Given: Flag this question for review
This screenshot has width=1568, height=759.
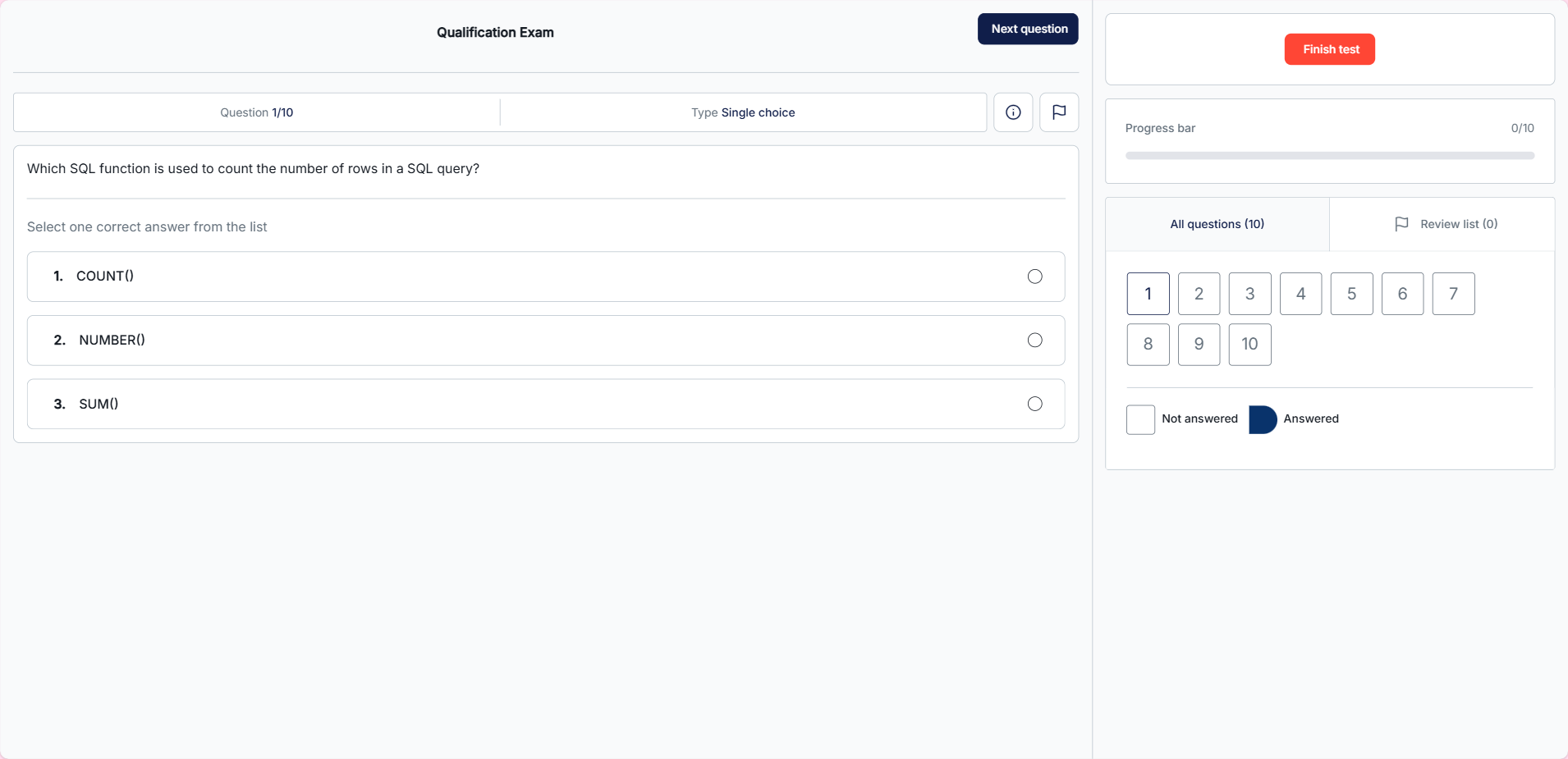Looking at the screenshot, I should [x=1059, y=112].
